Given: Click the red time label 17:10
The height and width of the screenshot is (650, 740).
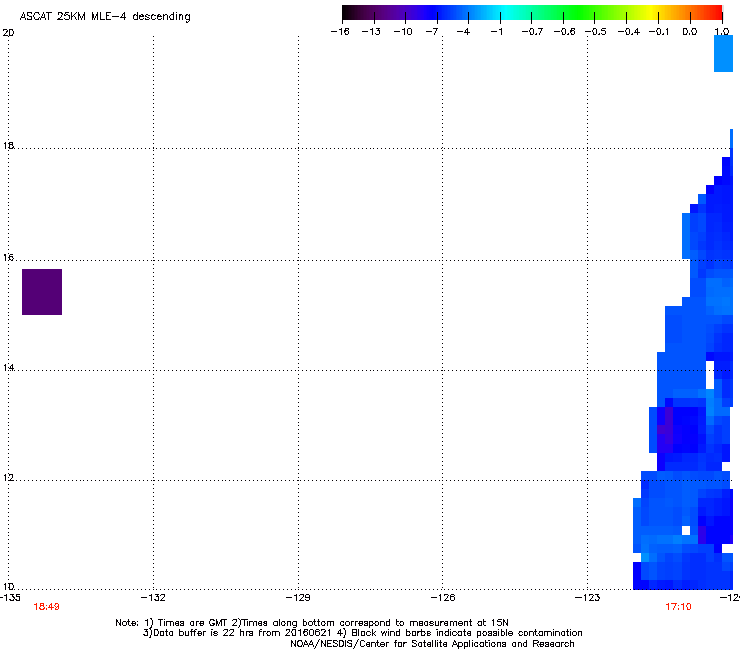Looking at the screenshot, I should (678, 607).
